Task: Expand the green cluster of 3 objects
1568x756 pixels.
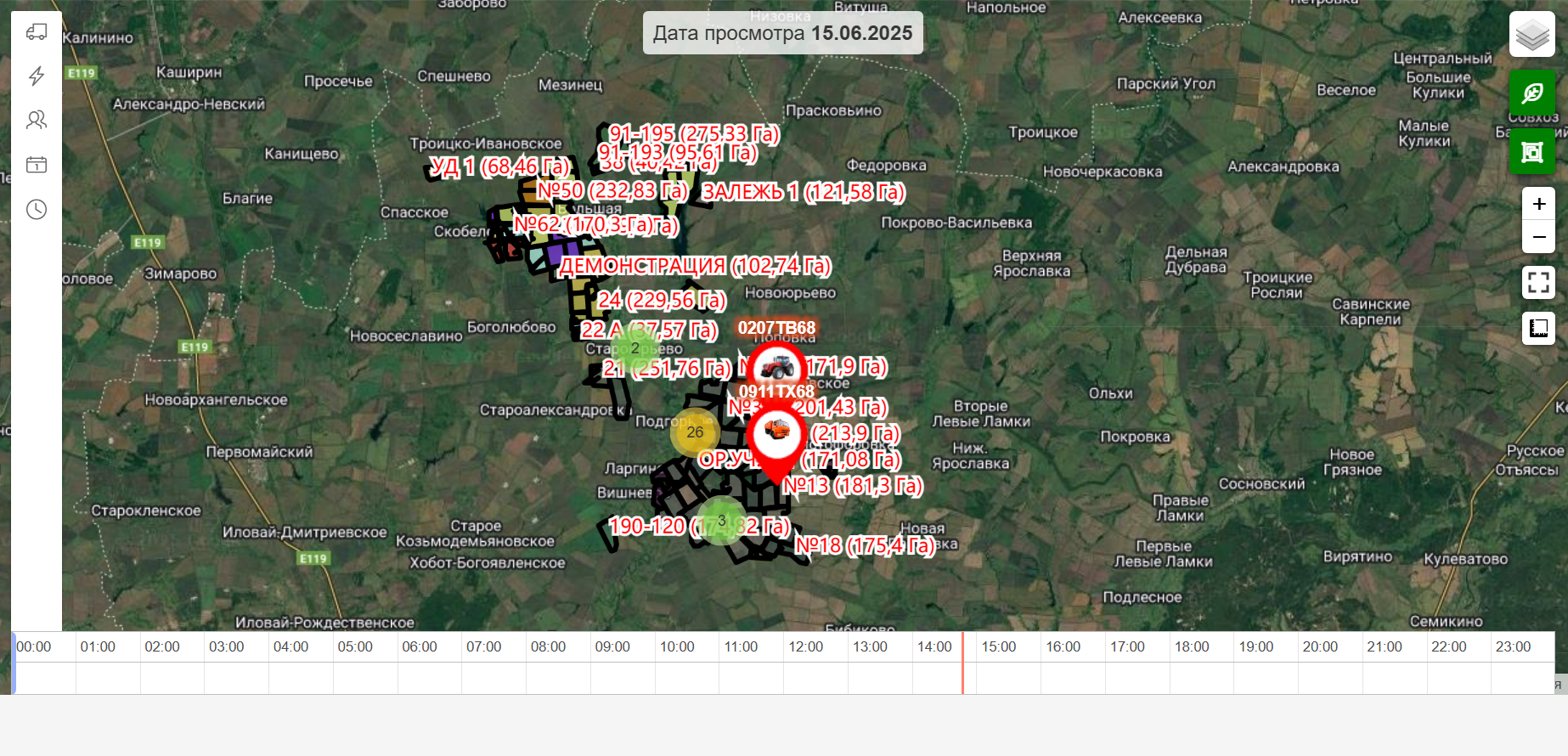Action: click(722, 521)
